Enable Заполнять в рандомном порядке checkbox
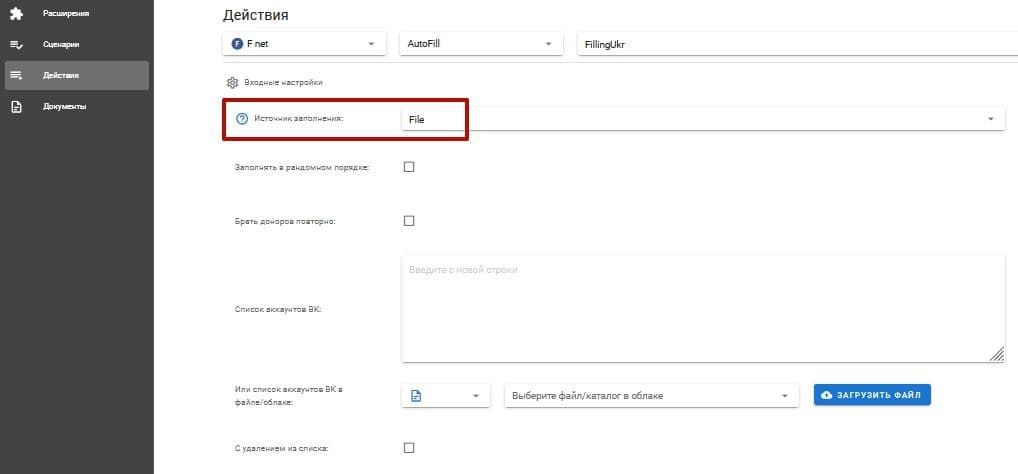The image size is (1018, 474). coord(409,167)
